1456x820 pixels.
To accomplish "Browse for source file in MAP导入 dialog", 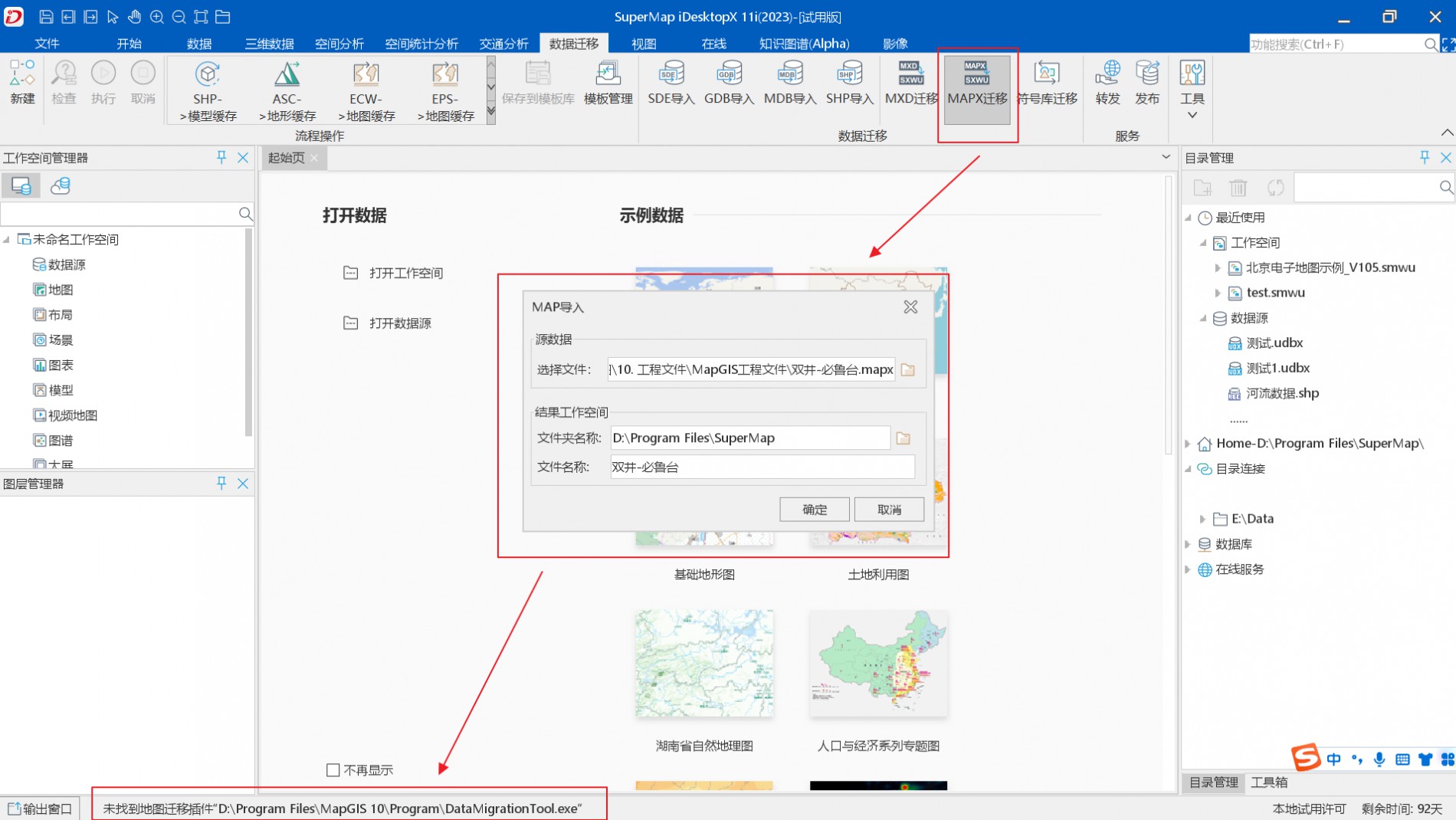I will [908, 369].
